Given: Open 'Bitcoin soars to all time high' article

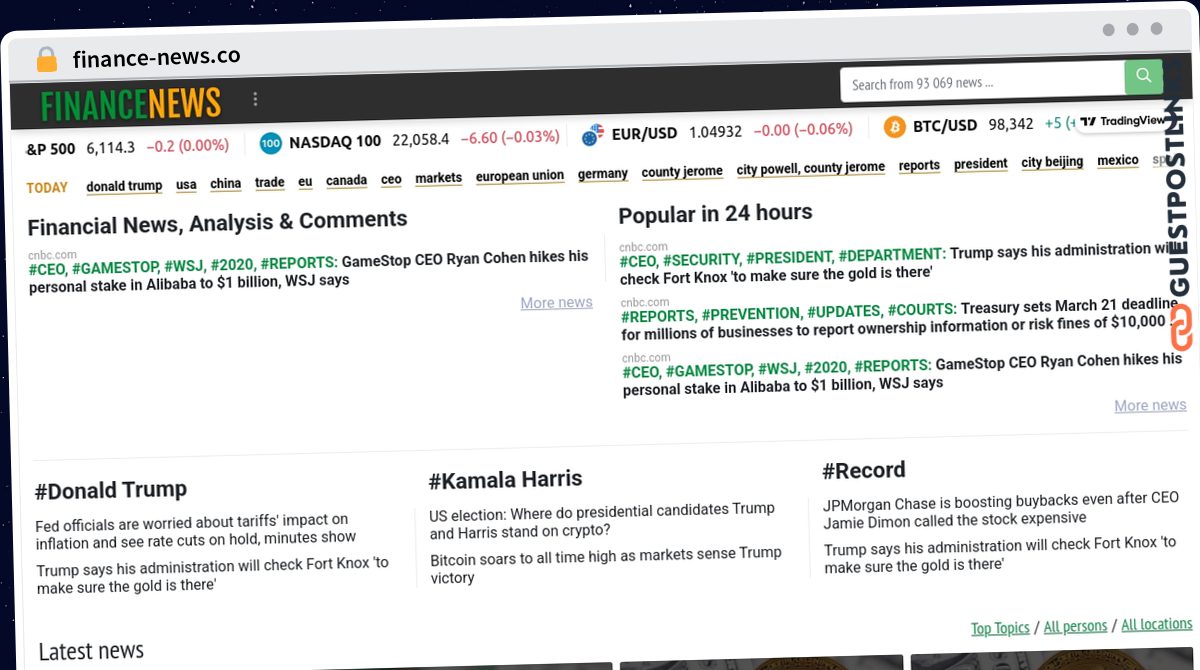Looking at the screenshot, I should (x=606, y=564).
